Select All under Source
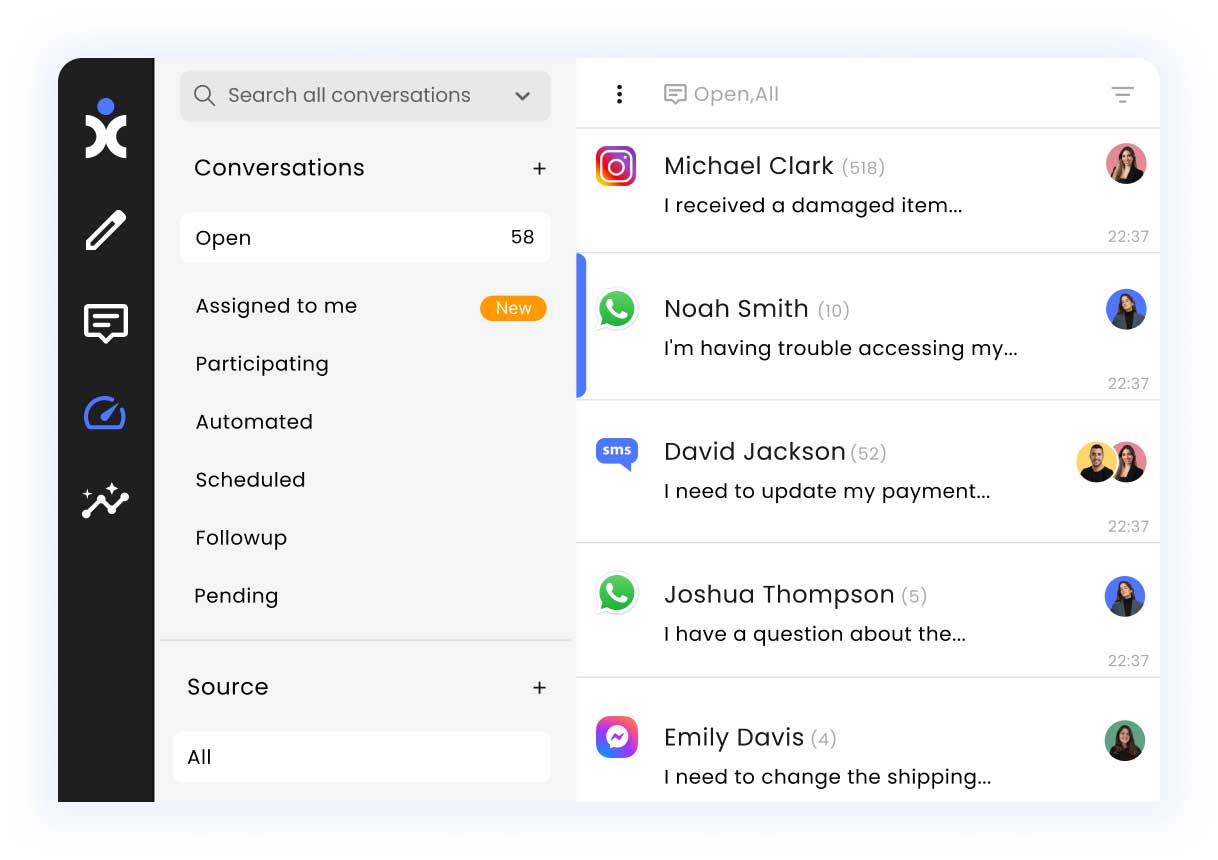Screen dimensions: 1218x860 point(362,757)
